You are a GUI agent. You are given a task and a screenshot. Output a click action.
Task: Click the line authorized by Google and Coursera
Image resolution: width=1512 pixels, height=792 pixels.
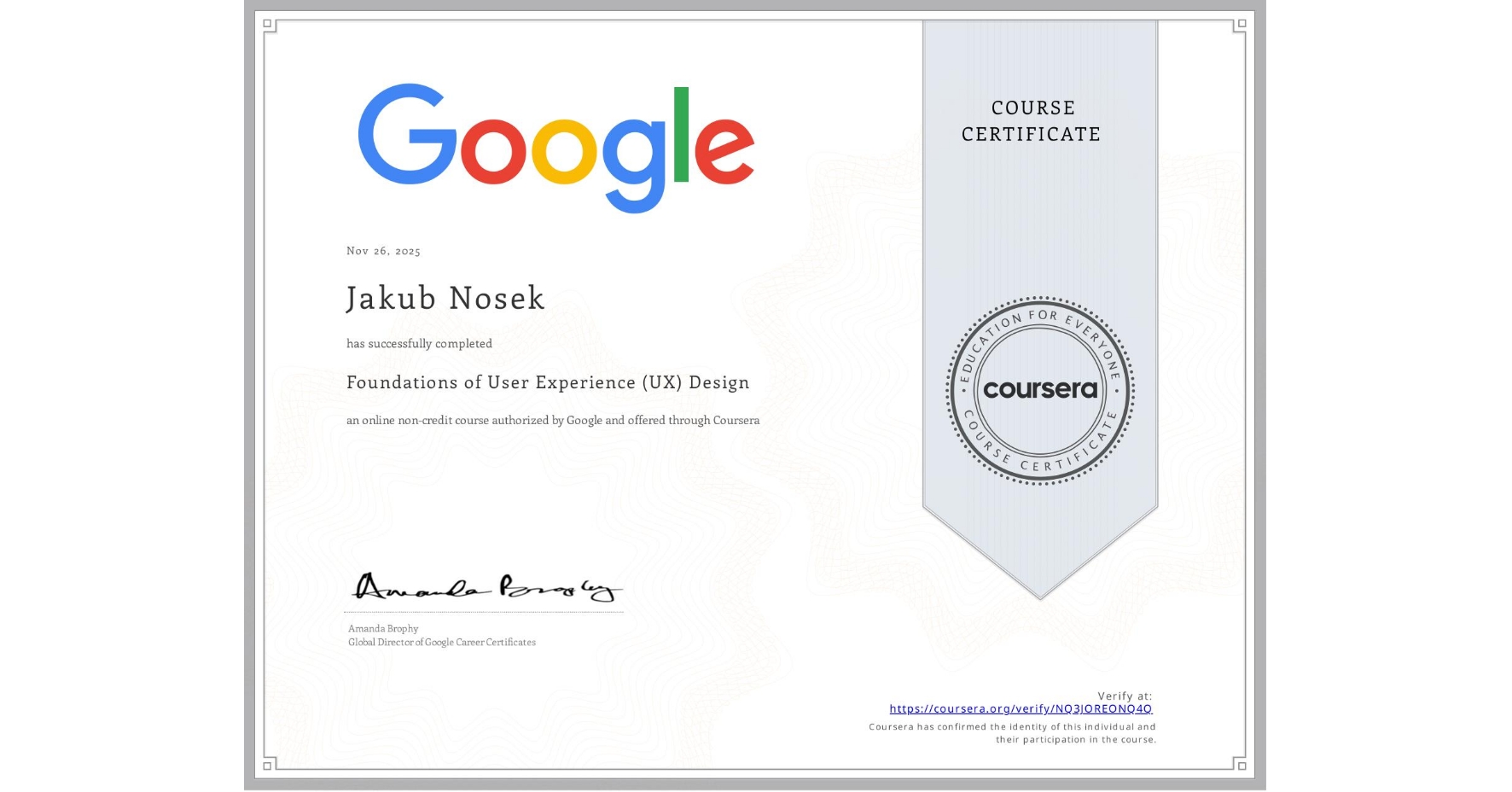tap(553, 421)
